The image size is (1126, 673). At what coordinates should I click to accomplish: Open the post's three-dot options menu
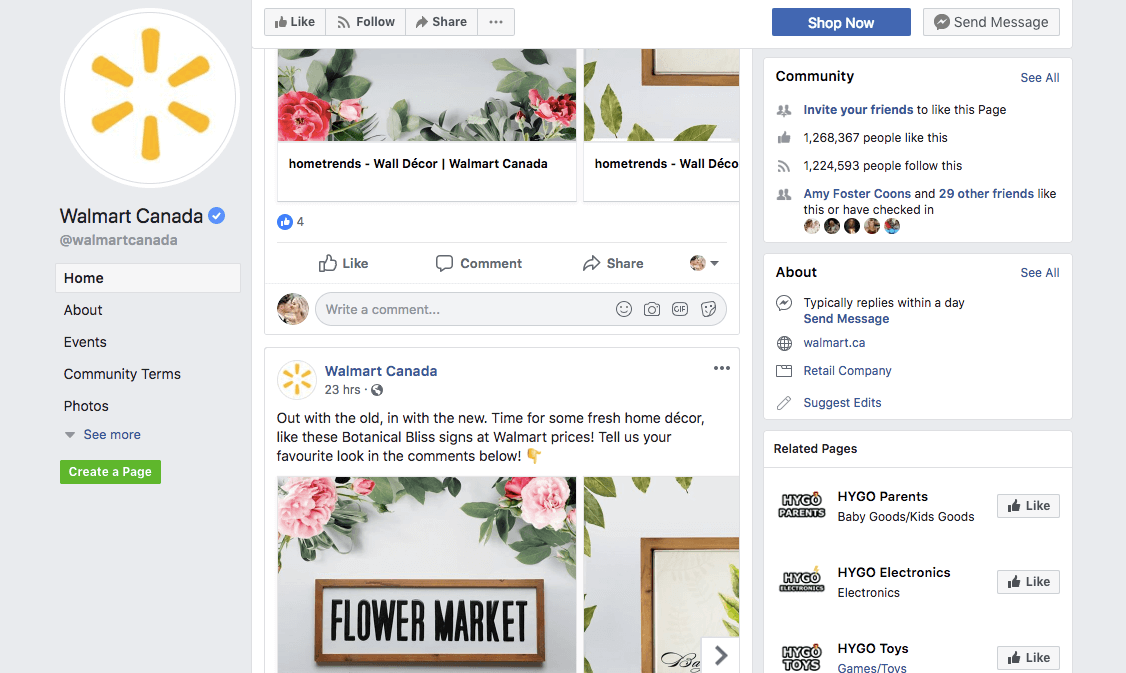click(722, 369)
